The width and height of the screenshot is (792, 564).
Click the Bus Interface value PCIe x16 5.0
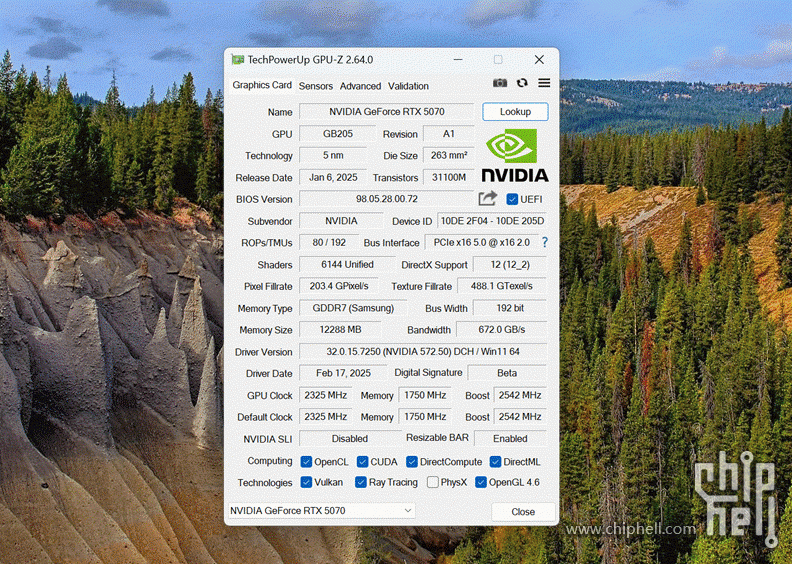pyautogui.click(x=481, y=242)
